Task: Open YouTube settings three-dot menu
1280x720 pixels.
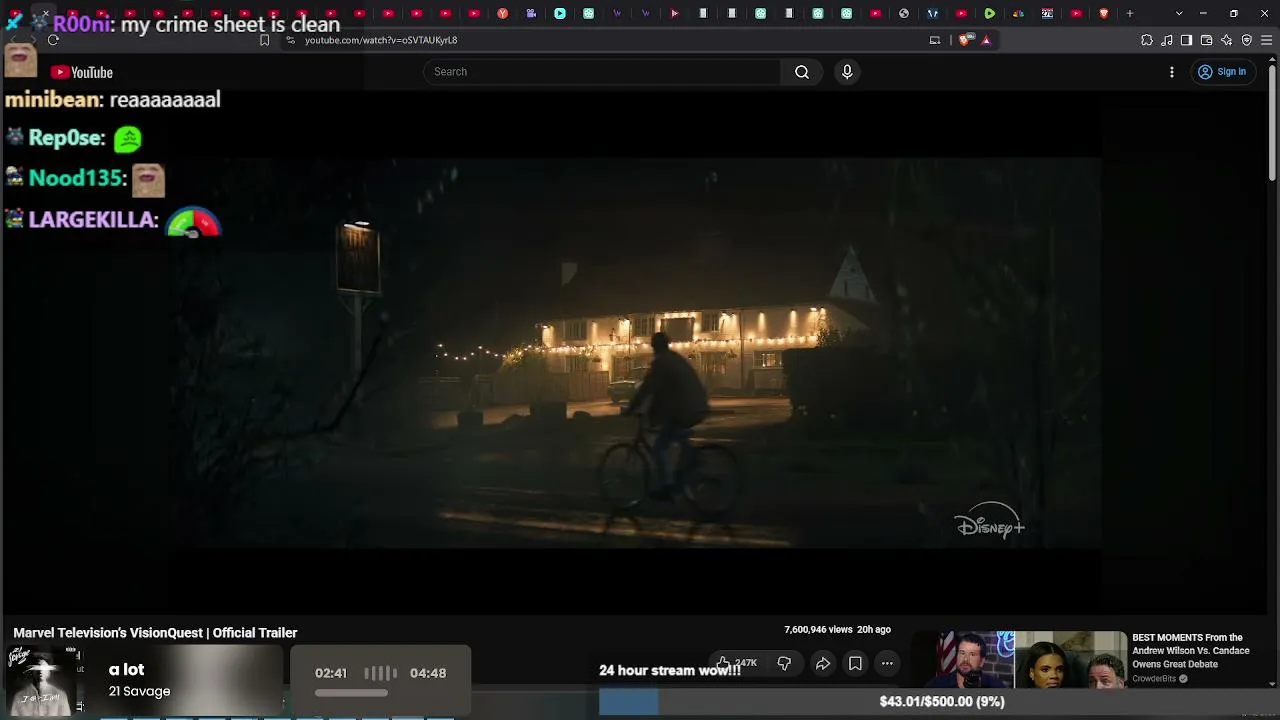Action: 1172,72
